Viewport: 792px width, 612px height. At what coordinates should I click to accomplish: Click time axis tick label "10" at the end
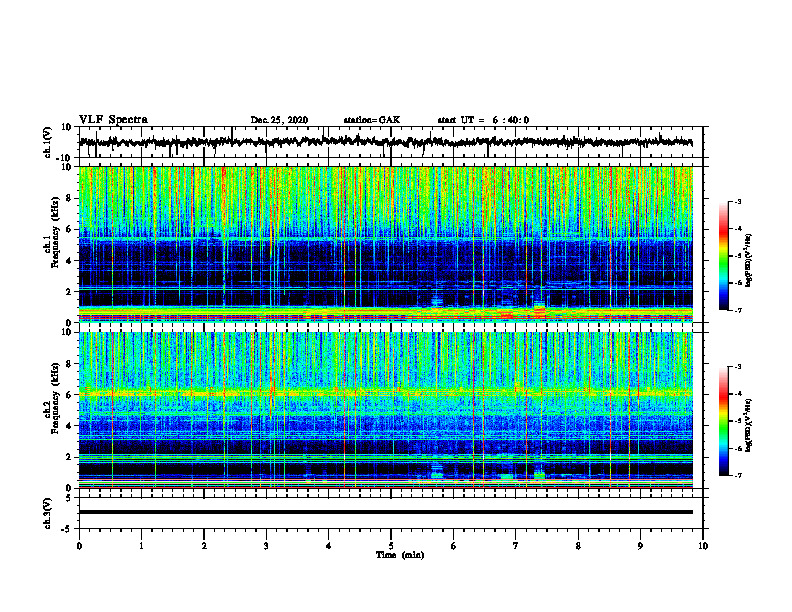pyautogui.click(x=703, y=546)
